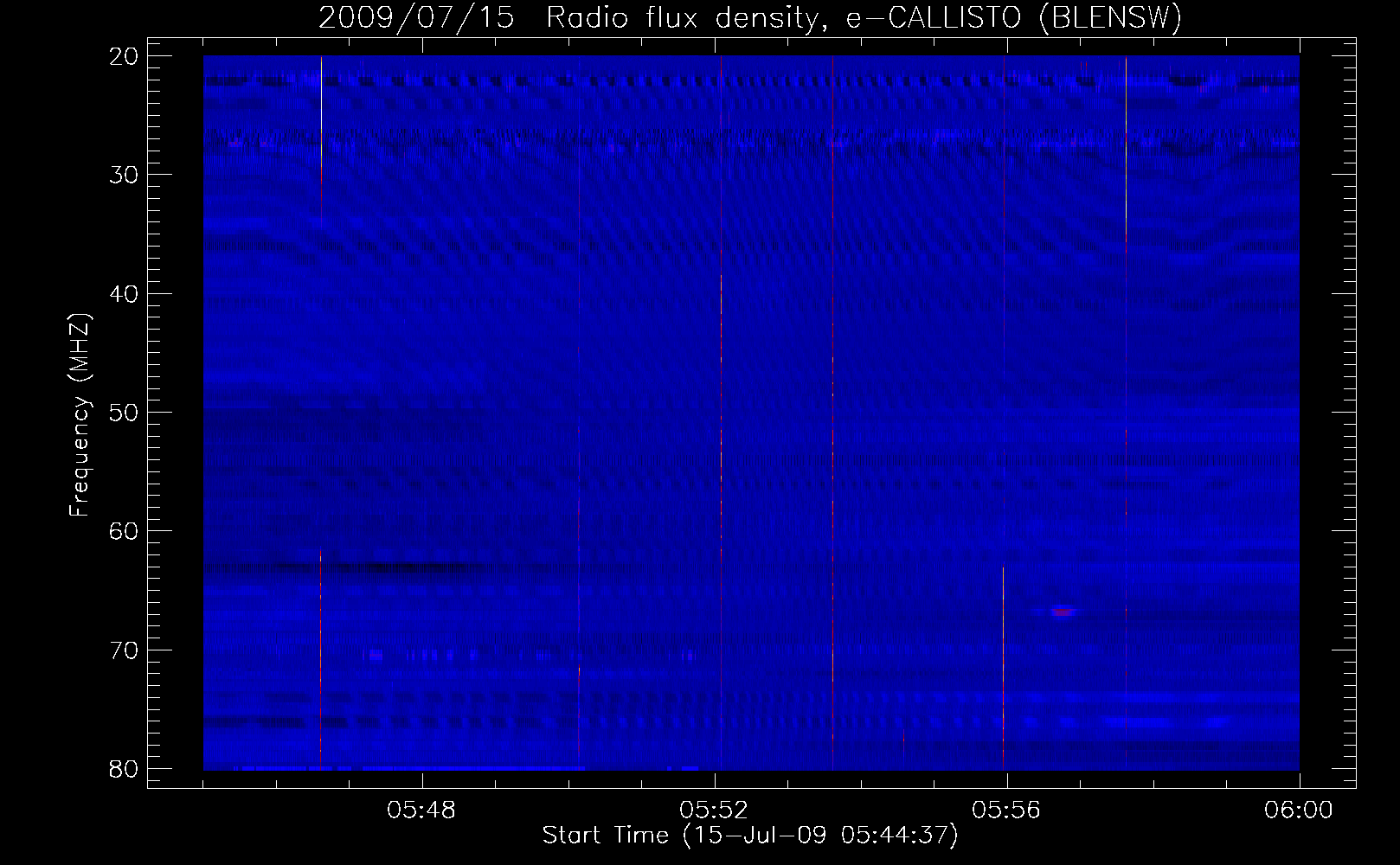This screenshot has width=1400, height=865.
Task: Click the 06:00 time tick label
Action: [x=1300, y=811]
